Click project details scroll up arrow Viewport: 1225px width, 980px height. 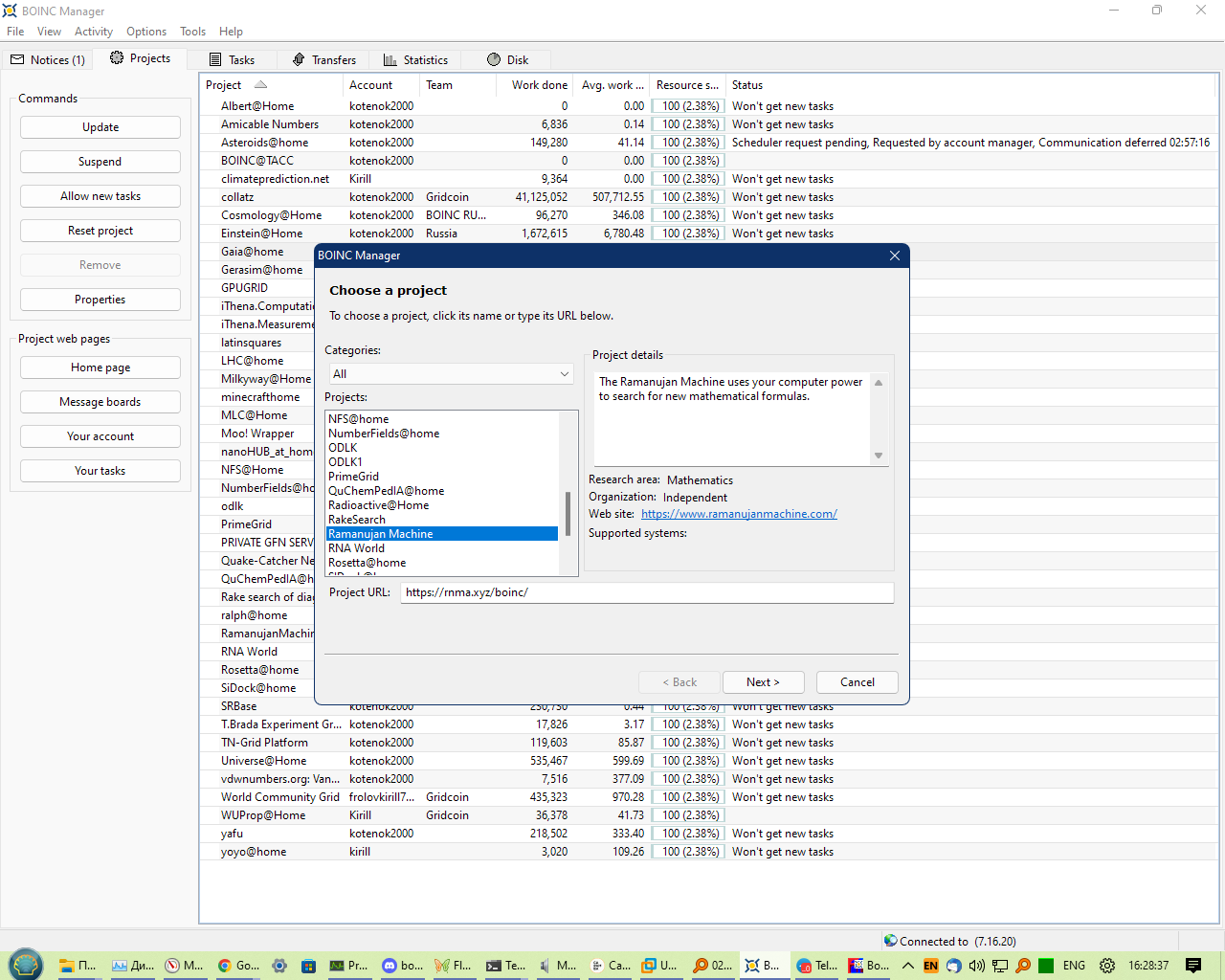(x=879, y=383)
